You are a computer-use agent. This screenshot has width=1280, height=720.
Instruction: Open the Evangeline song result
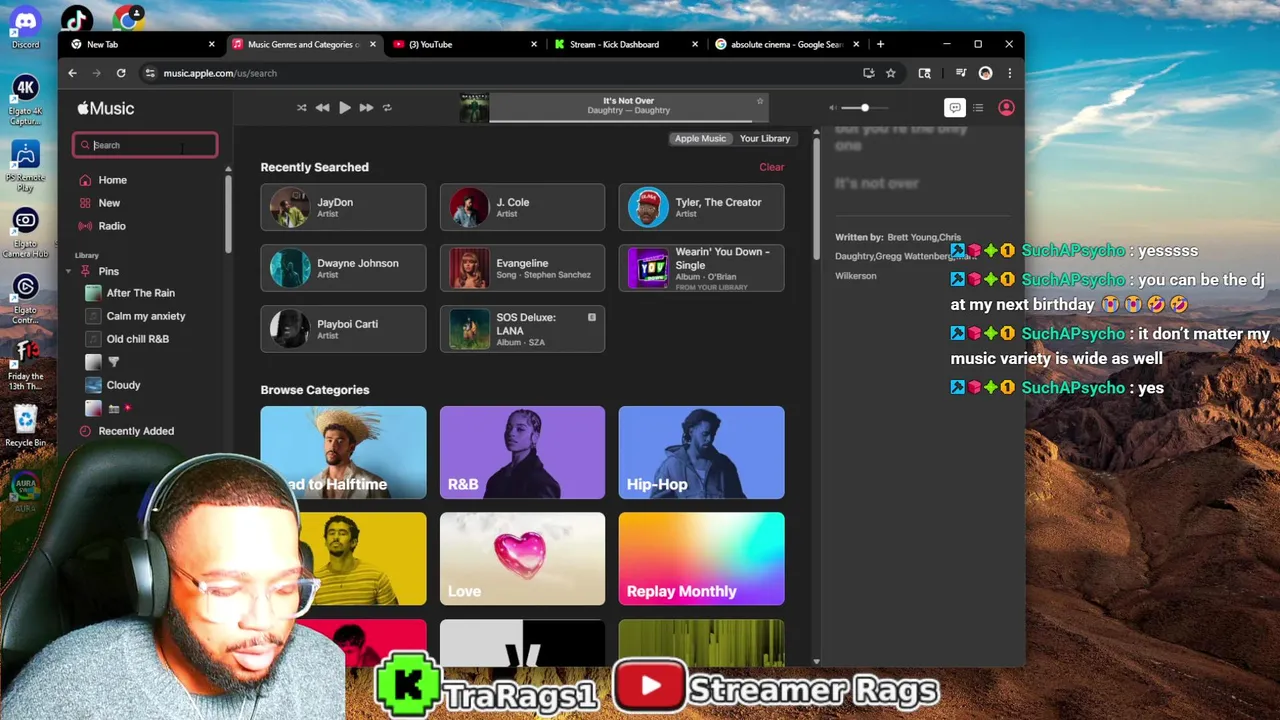pyautogui.click(x=522, y=268)
